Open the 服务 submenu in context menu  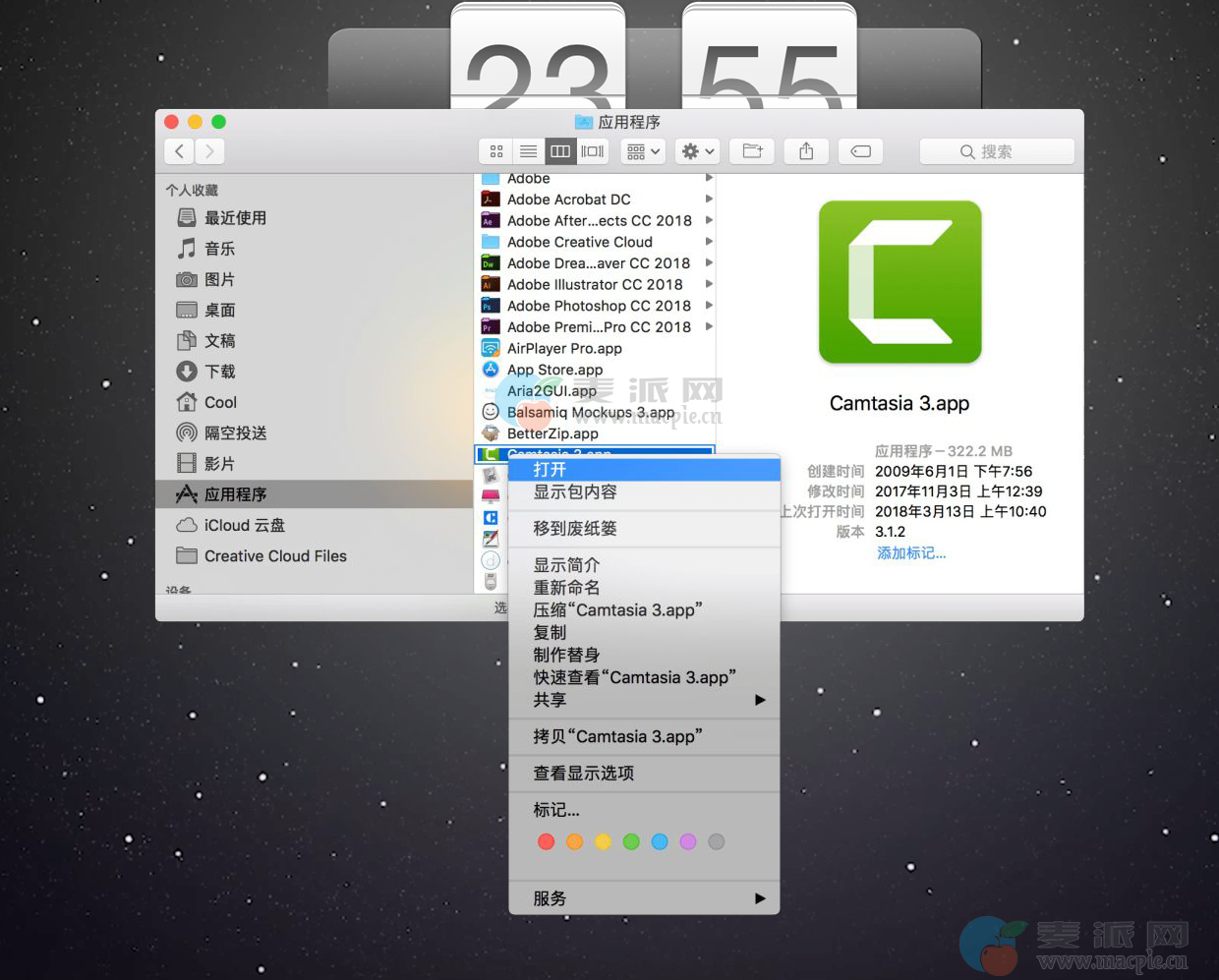[644, 898]
